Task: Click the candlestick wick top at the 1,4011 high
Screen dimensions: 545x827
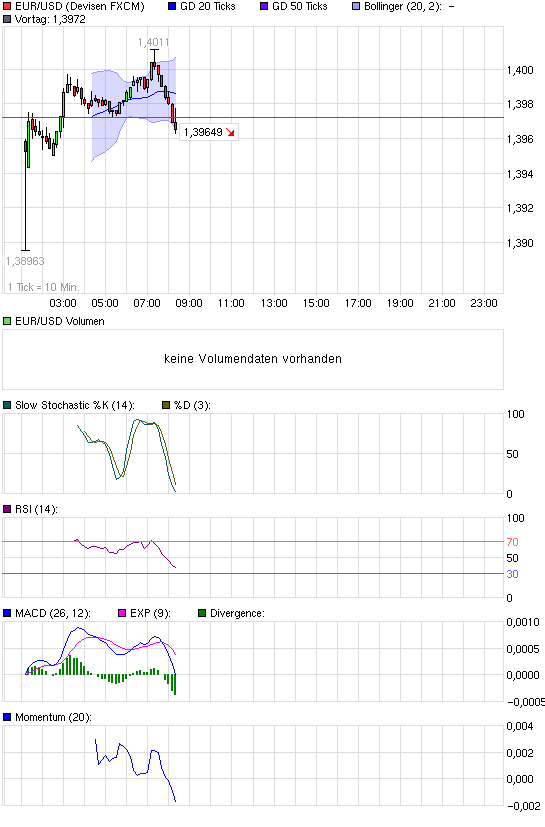Action: (x=154, y=50)
